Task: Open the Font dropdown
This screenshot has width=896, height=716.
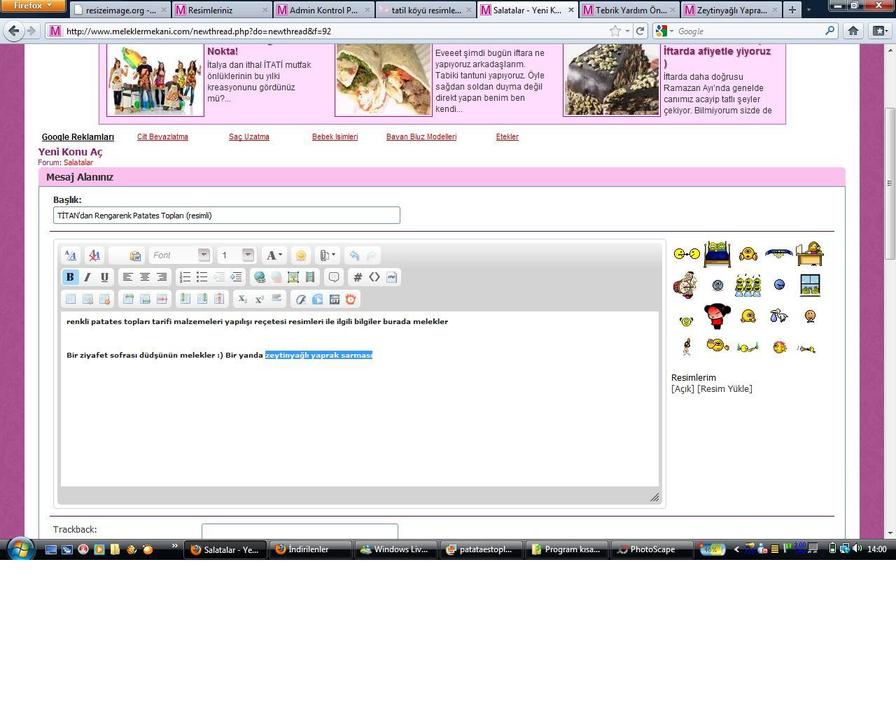Action: [x=180, y=256]
